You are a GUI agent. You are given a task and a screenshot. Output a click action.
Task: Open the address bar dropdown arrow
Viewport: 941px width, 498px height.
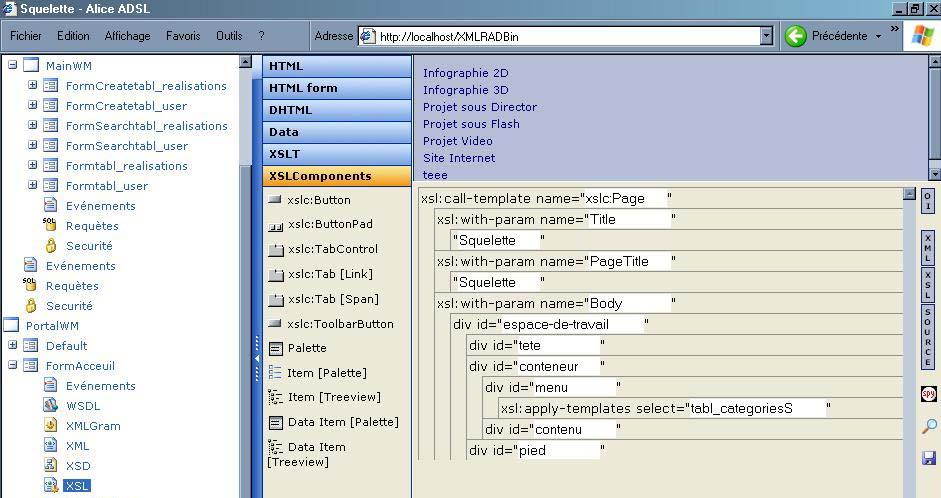pyautogui.click(x=766, y=36)
